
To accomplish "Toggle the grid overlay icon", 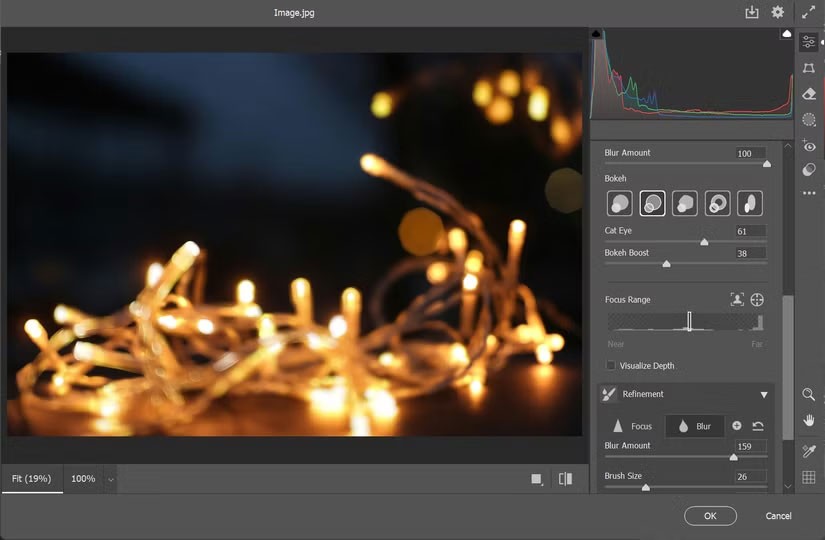I will (809, 478).
